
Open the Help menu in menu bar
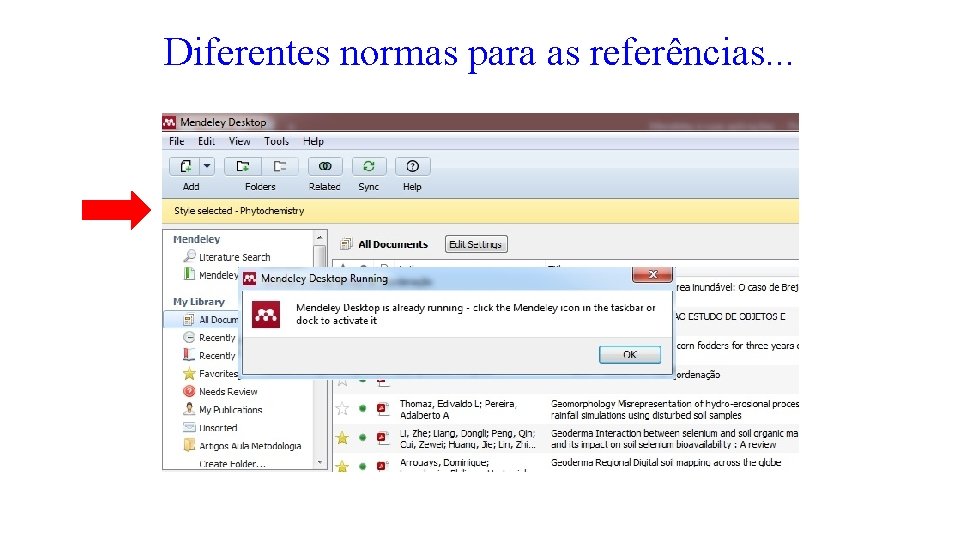[x=313, y=141]
